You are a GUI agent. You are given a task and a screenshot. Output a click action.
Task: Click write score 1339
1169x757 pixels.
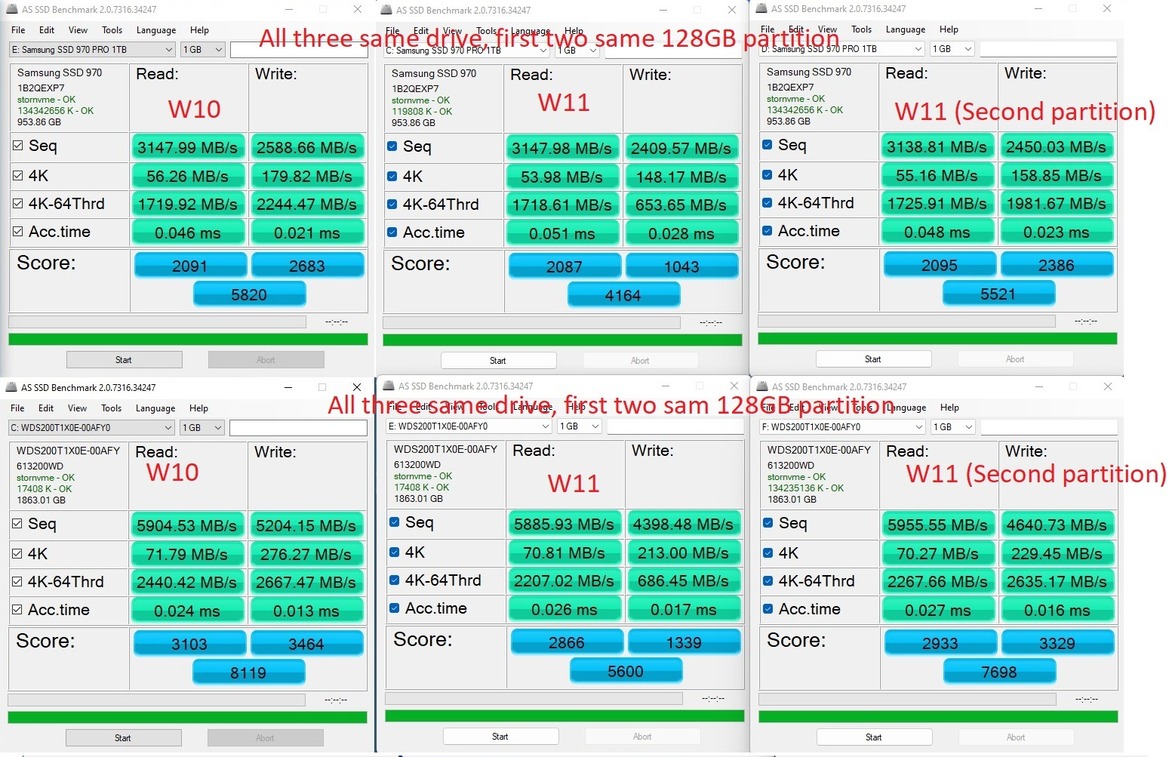click(x=684, y=642)
